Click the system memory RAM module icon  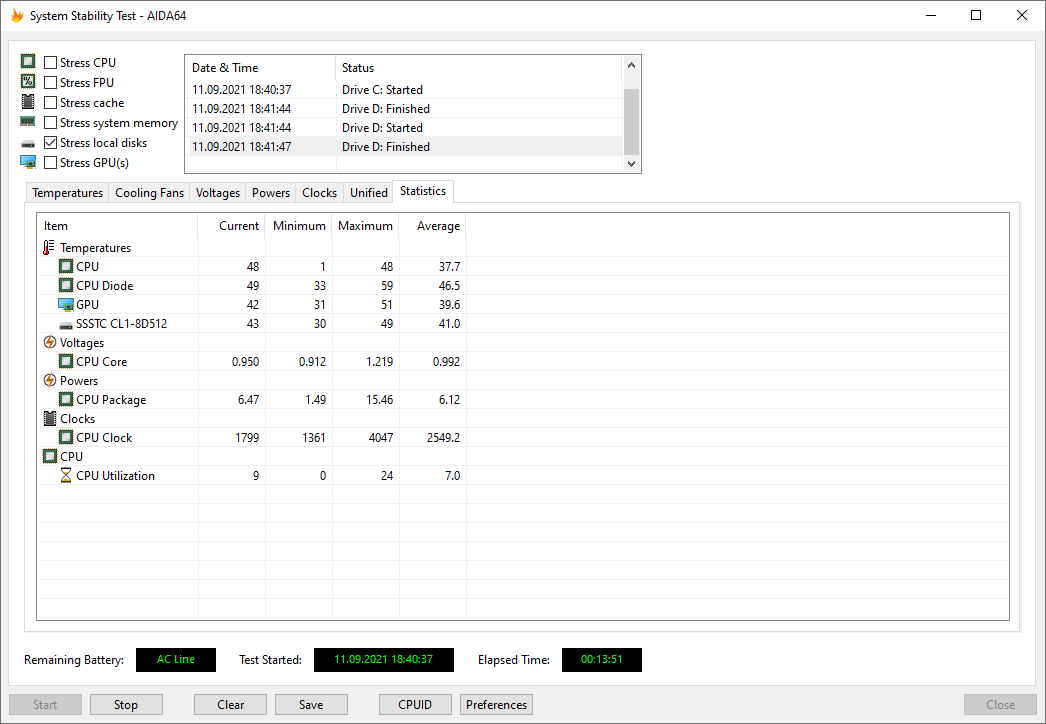coord(28,121)
